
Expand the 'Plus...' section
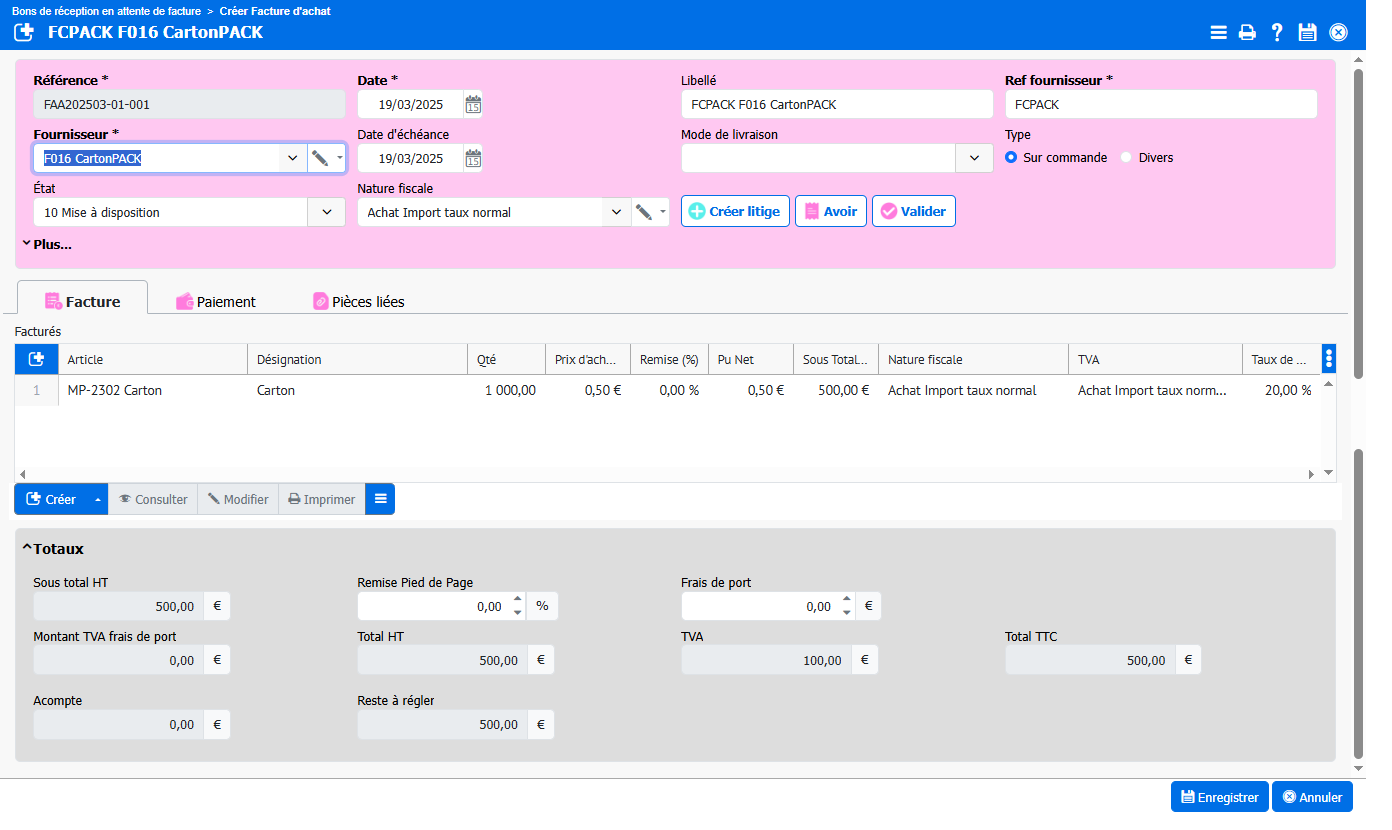46,244
